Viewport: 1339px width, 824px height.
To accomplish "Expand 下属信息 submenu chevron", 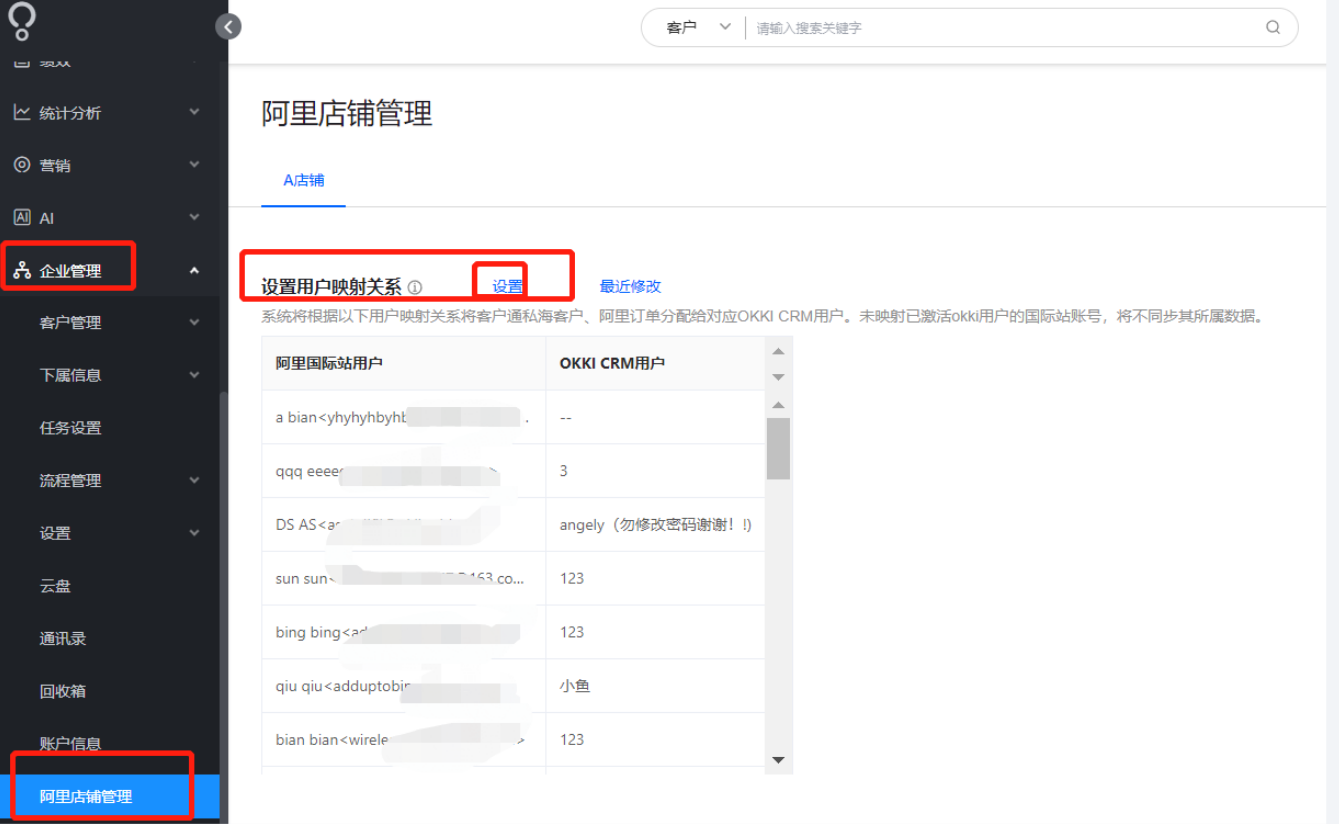I will pos(194,374).
